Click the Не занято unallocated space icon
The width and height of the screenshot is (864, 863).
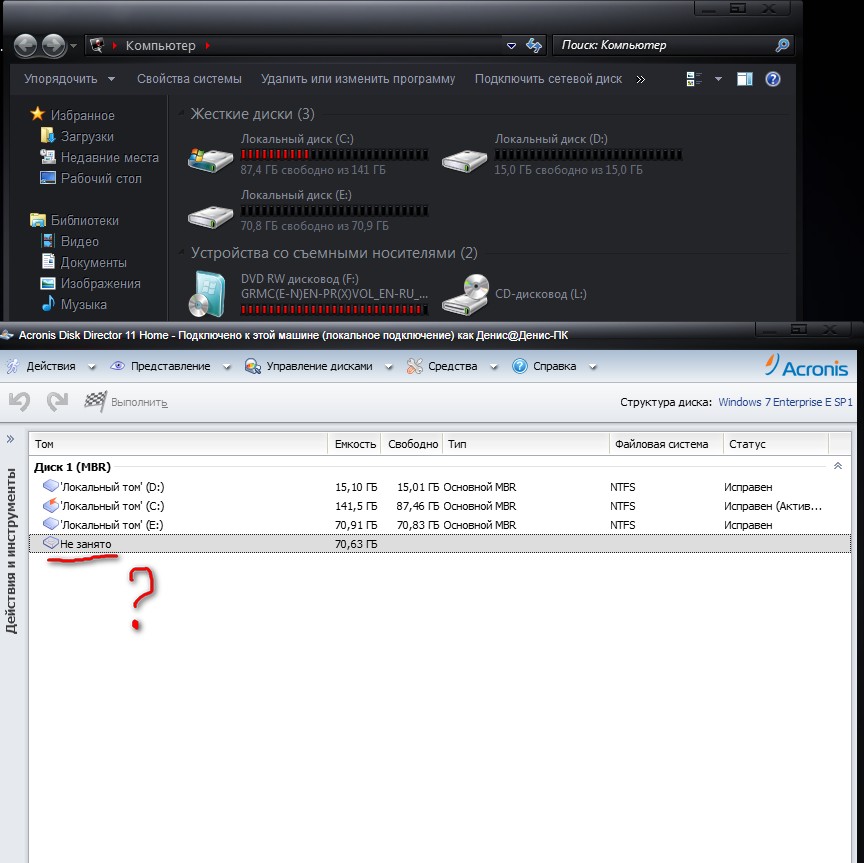[x=51, y=543]
